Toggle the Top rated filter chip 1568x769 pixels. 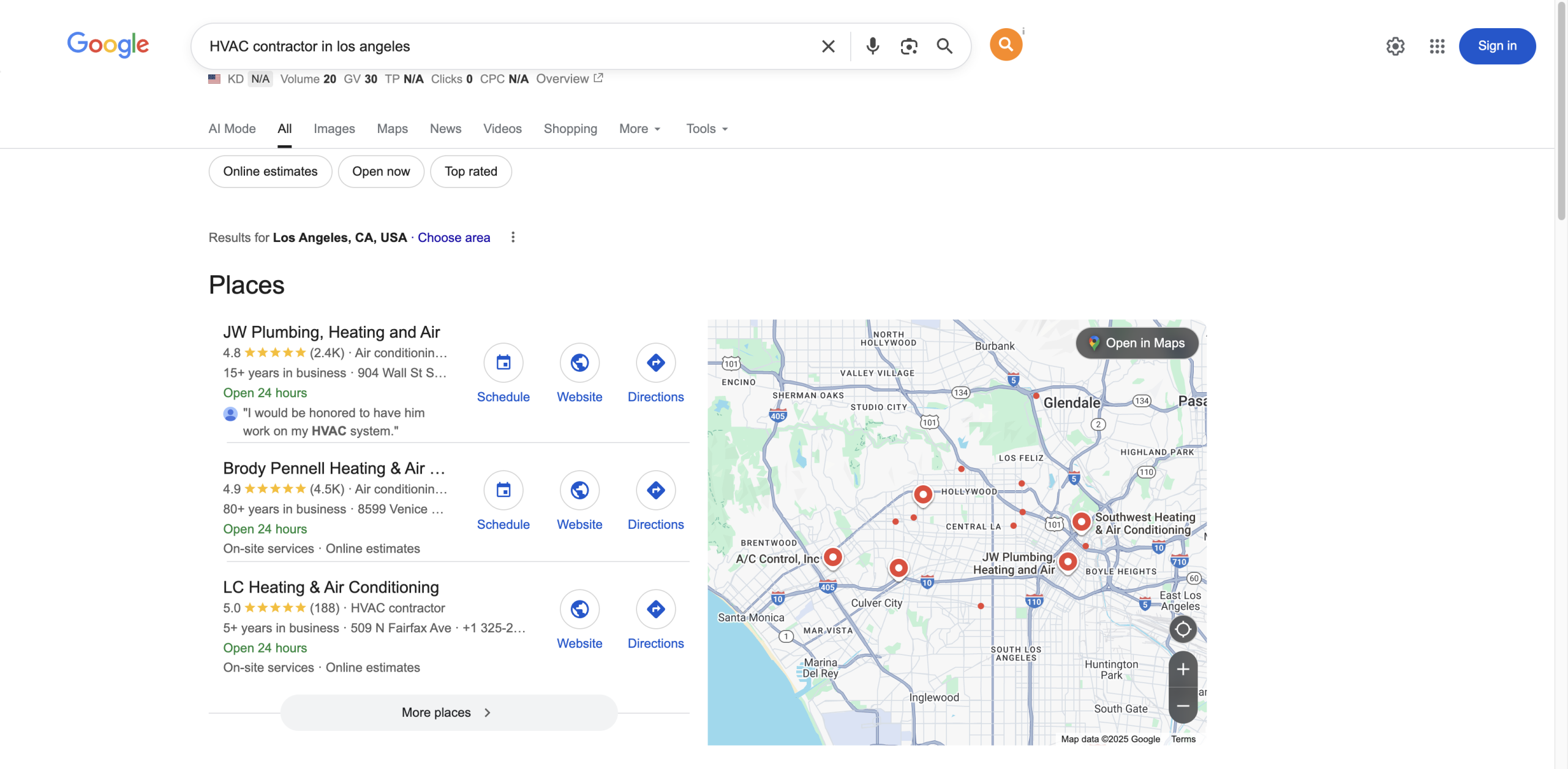[470, 172]
